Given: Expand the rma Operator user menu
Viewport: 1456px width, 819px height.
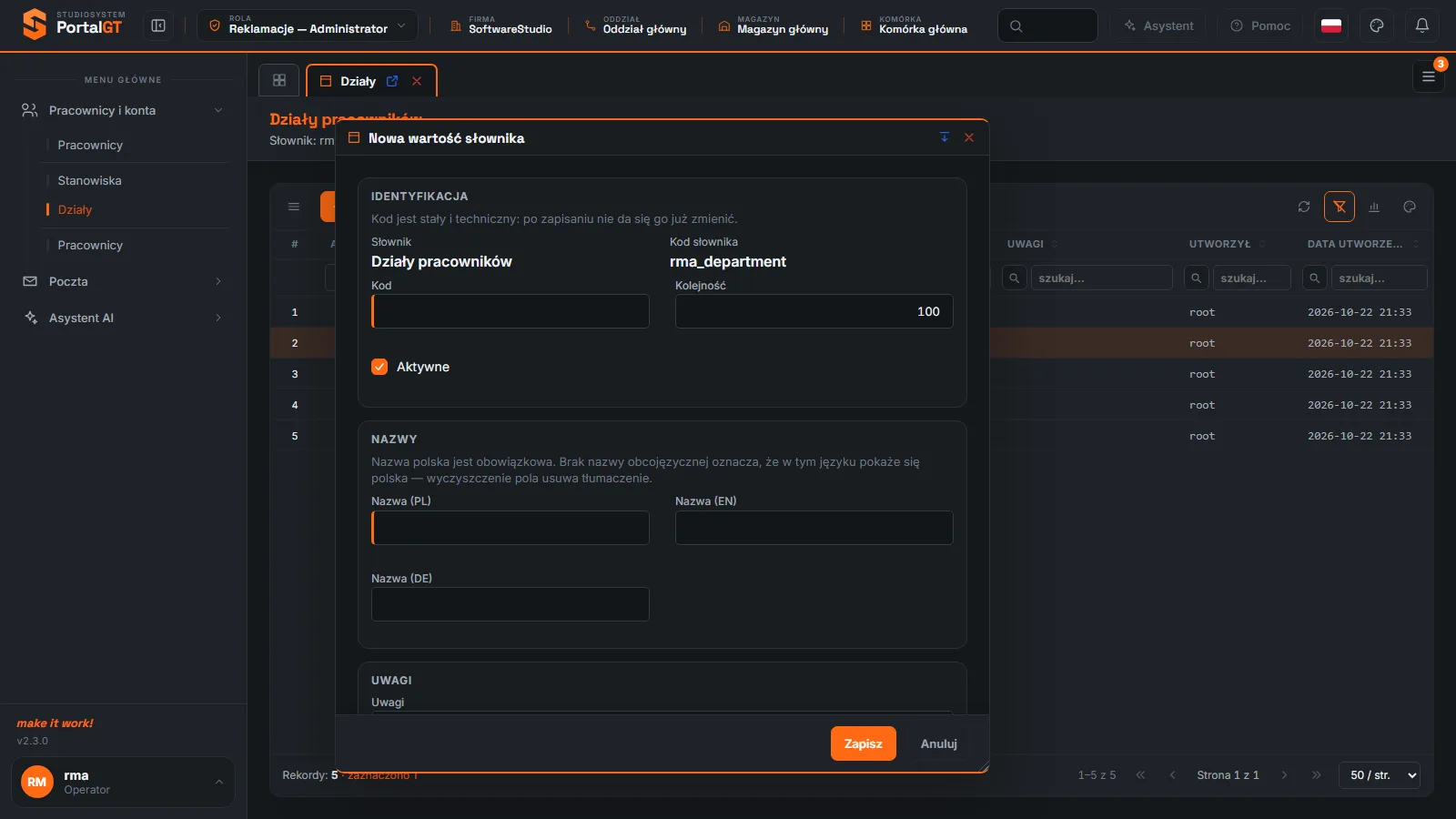Looking at the screenshot, I should pos(123,782).
